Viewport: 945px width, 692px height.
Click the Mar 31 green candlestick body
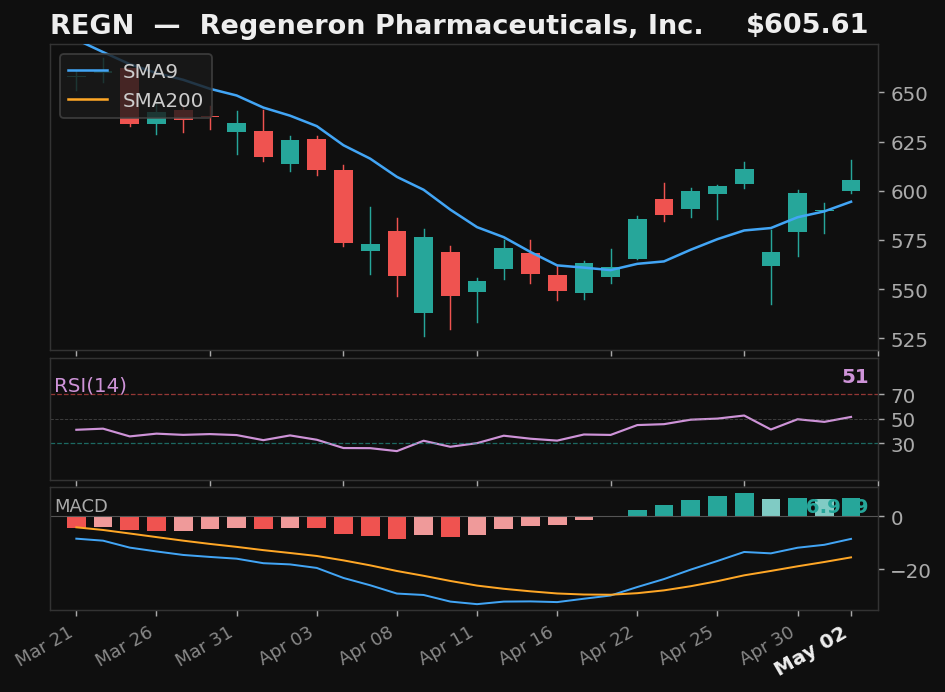[x=236, y=127]
